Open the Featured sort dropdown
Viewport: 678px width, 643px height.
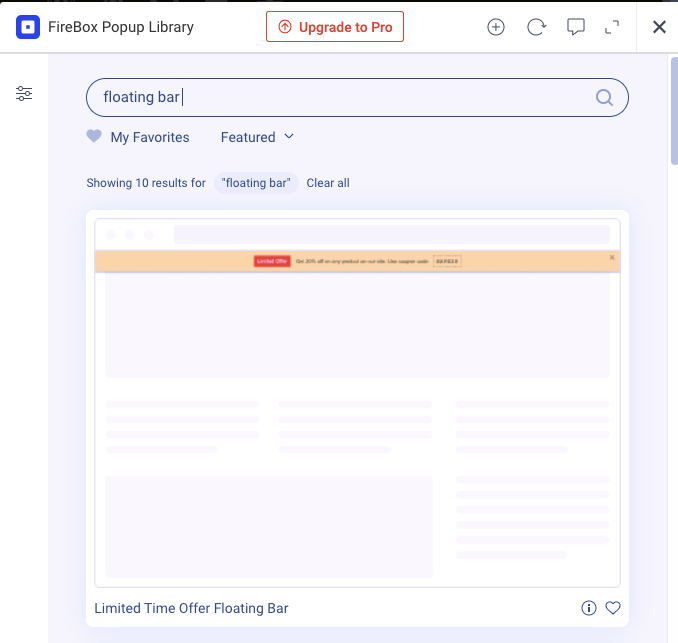(257, 137)
